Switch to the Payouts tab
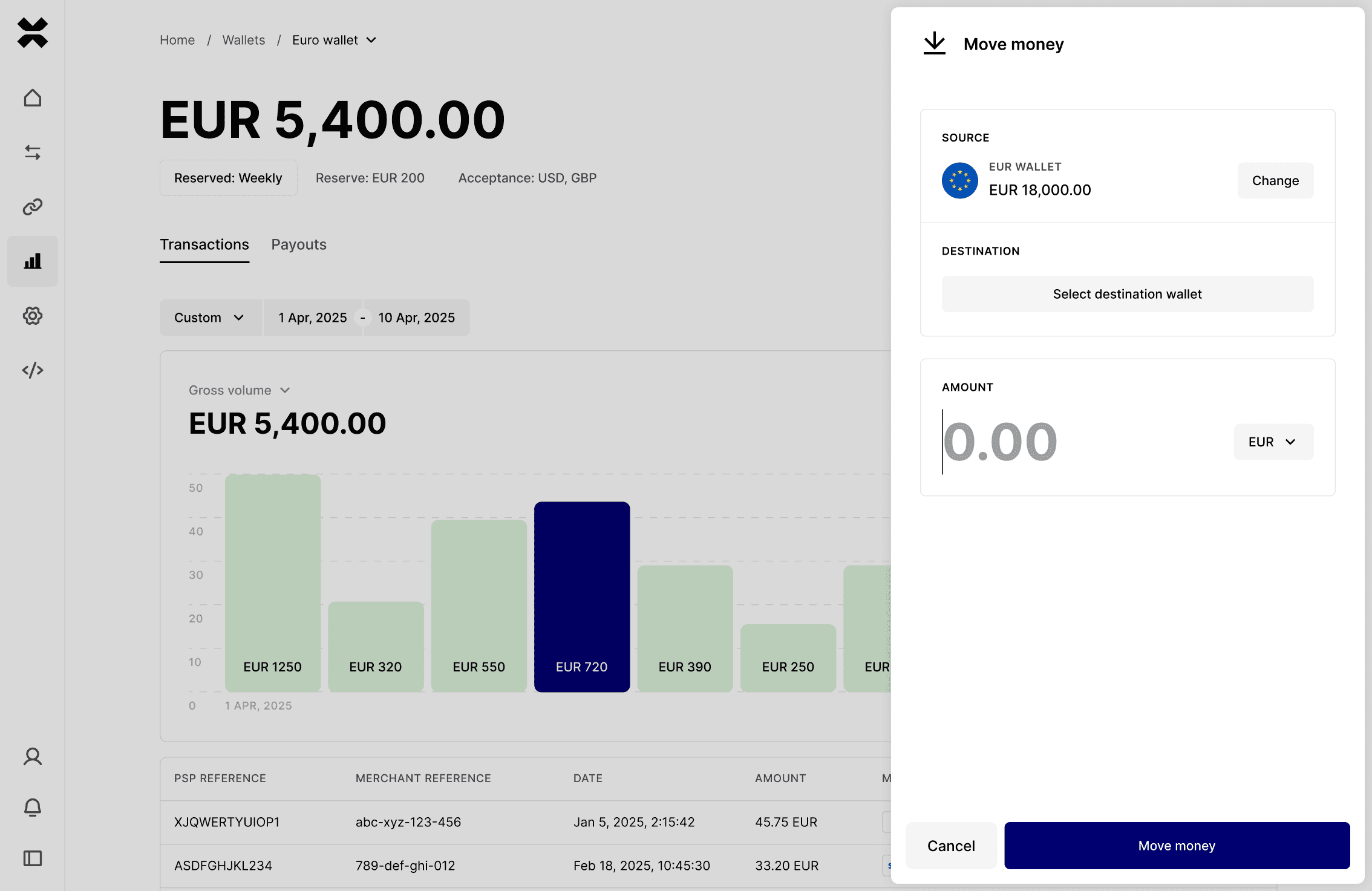The height and width of the screenshot is (891, 1372). (299, 244)
